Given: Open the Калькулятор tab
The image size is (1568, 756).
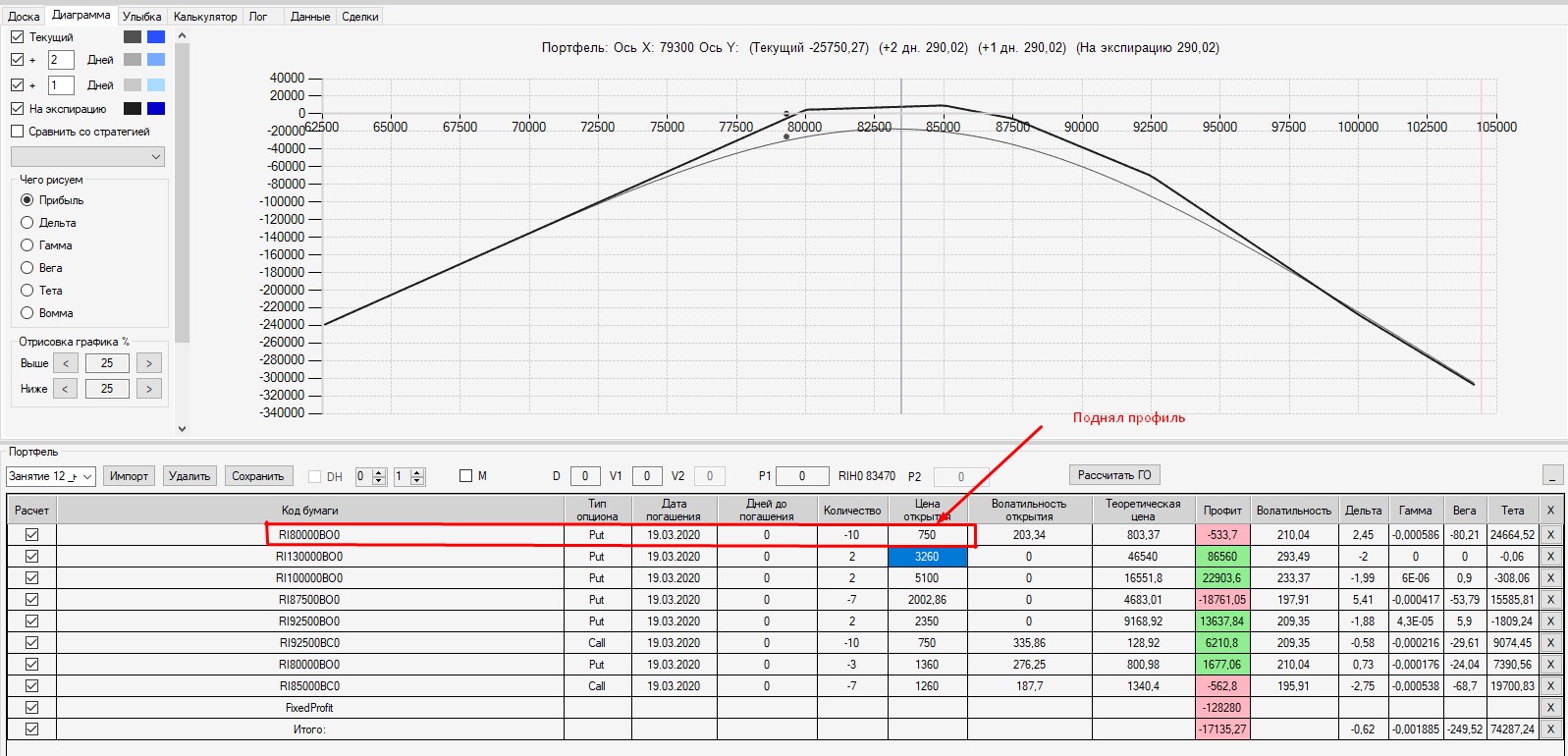Looking at the screenshot, I should 205,17.
